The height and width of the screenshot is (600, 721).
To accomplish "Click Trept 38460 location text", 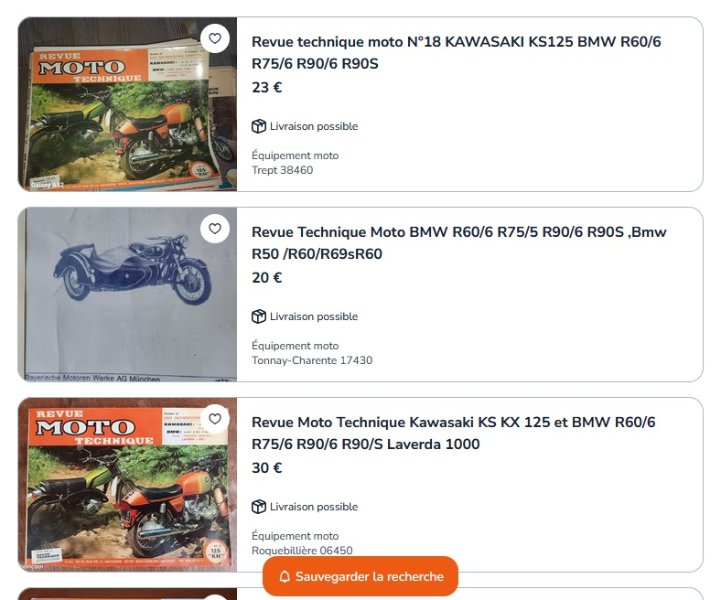I will pyautogui.click(x=282, y=170).
